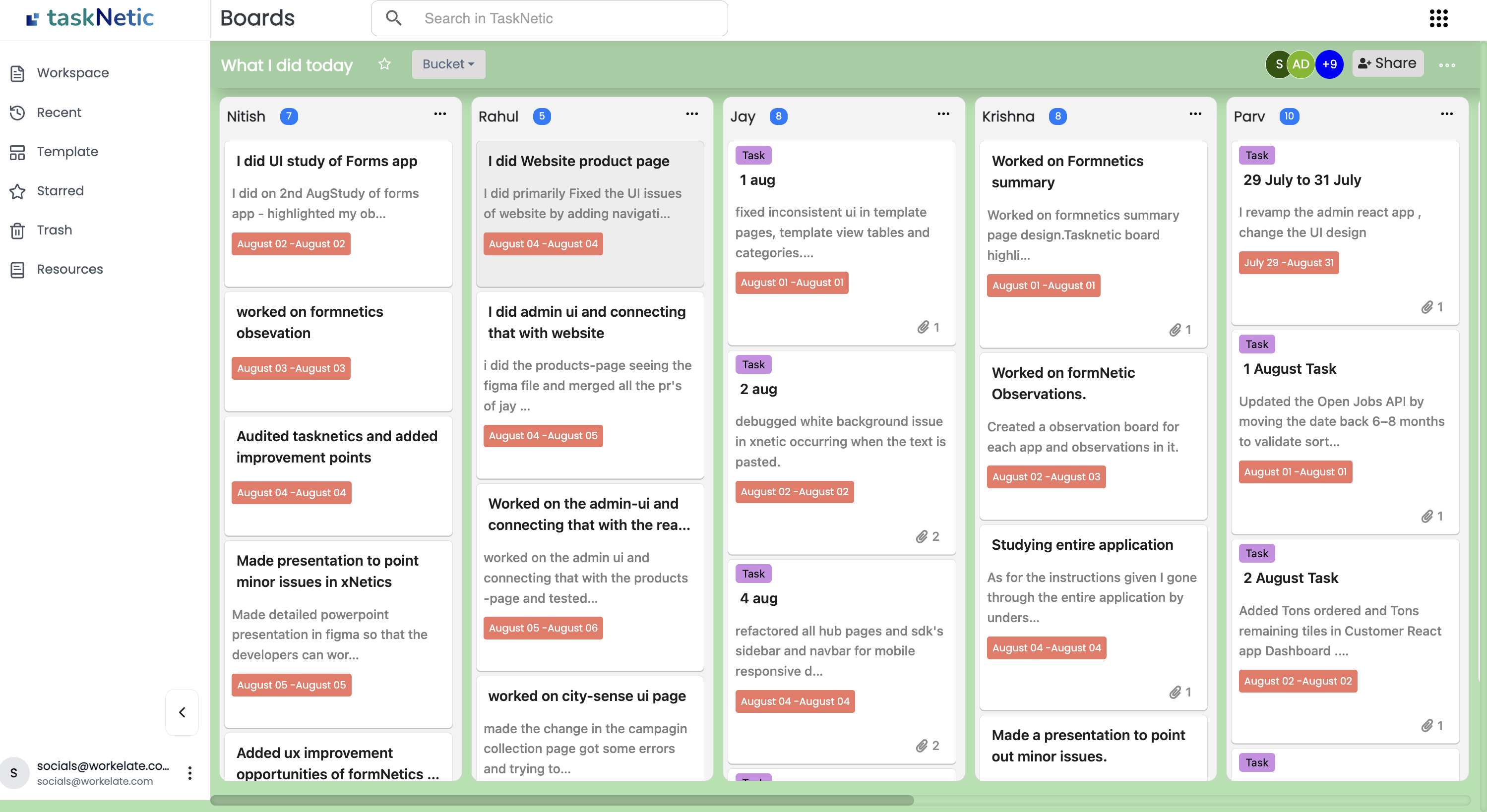
Task: Star the 'What I did today' board
Action: point(384,64)
